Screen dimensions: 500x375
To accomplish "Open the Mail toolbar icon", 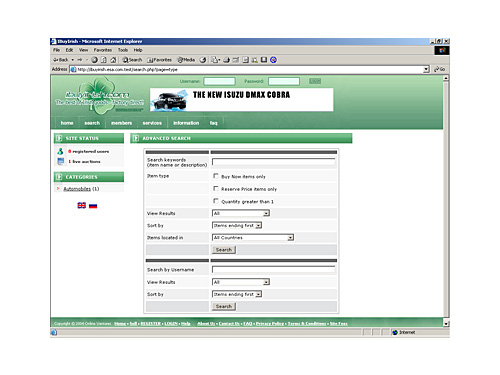I will pyautogui.click(x=215, y=60).
